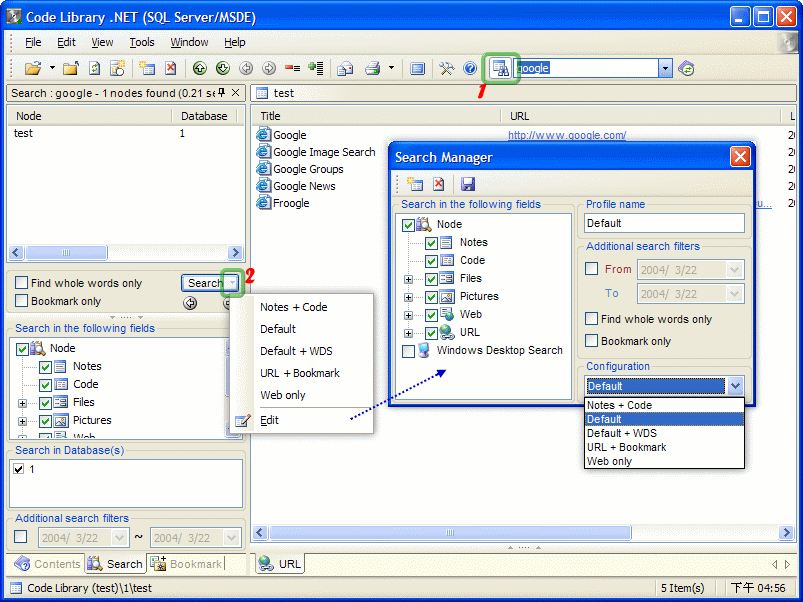The height and width of the screenshot is (602, 803).
Task: Click the Profile name input field
Action: pyautogui.click(x=664, y=223)
